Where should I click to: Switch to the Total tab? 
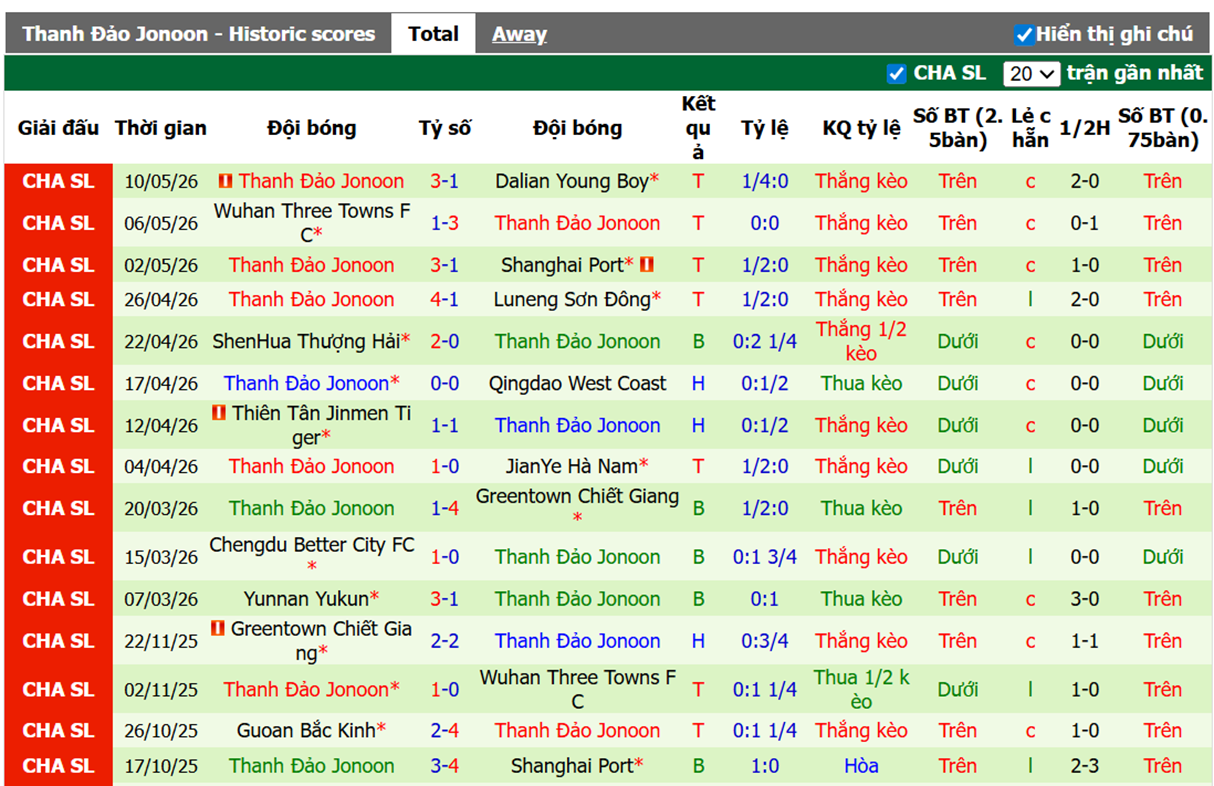coord(433,34)
